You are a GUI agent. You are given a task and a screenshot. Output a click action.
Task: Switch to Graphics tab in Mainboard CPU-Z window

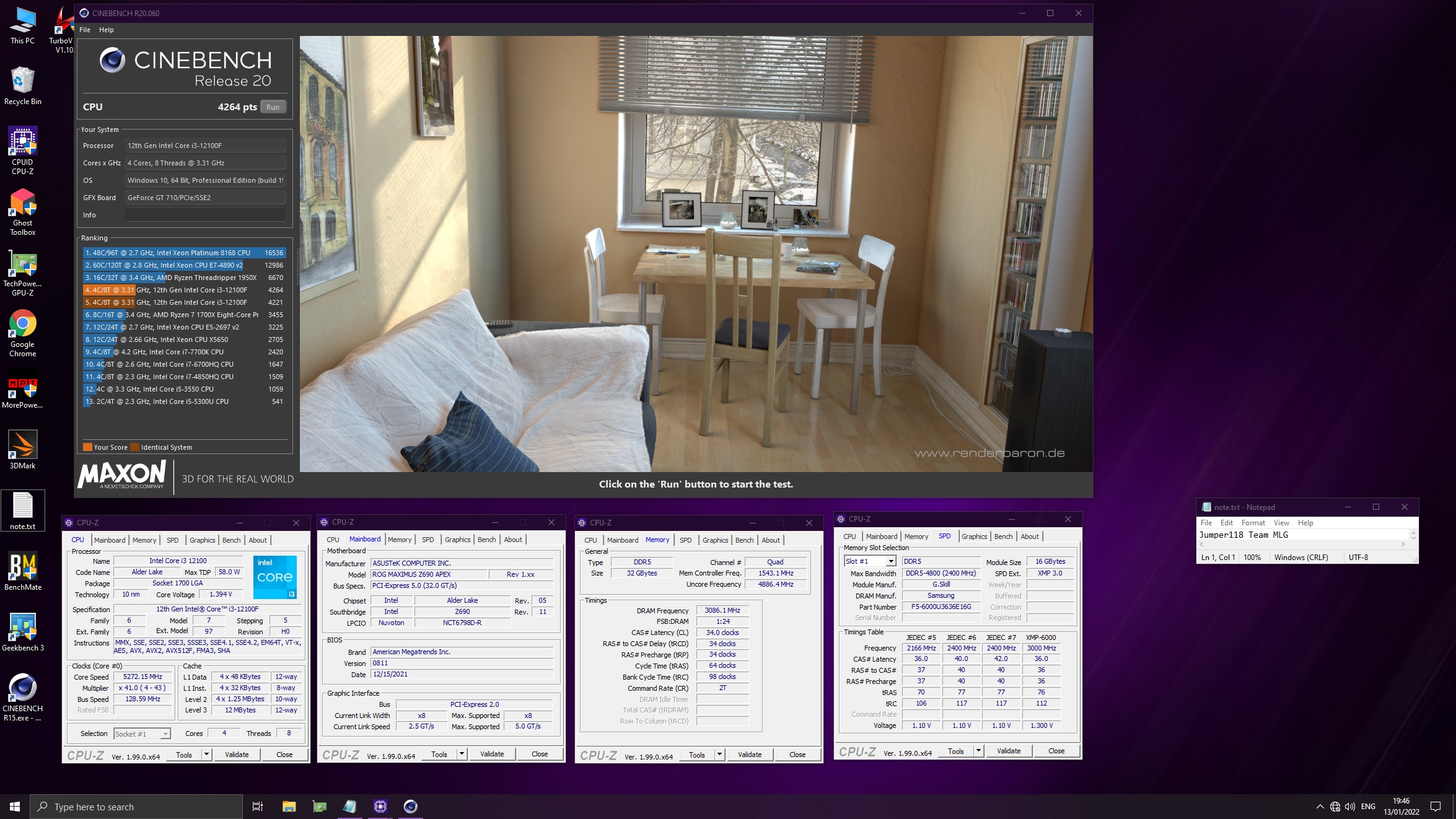458,540
